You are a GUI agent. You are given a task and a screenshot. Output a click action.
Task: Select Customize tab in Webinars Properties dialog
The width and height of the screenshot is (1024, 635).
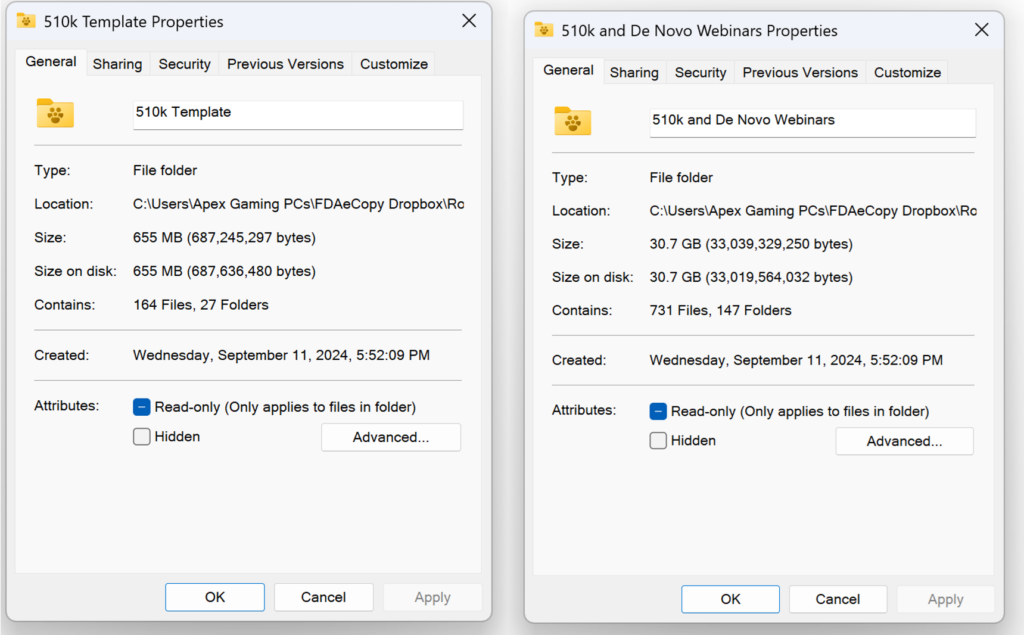point(907,73)
